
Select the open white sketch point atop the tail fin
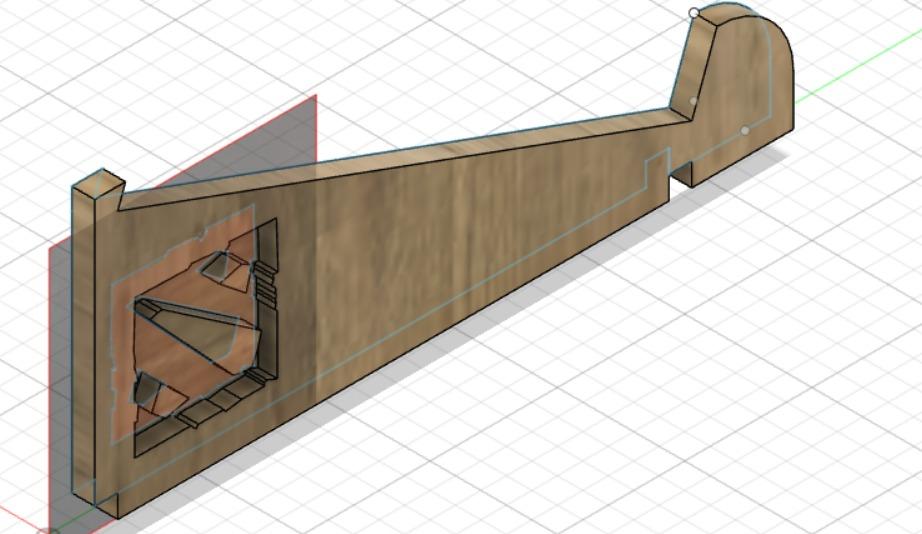click(x=694, y=12)
